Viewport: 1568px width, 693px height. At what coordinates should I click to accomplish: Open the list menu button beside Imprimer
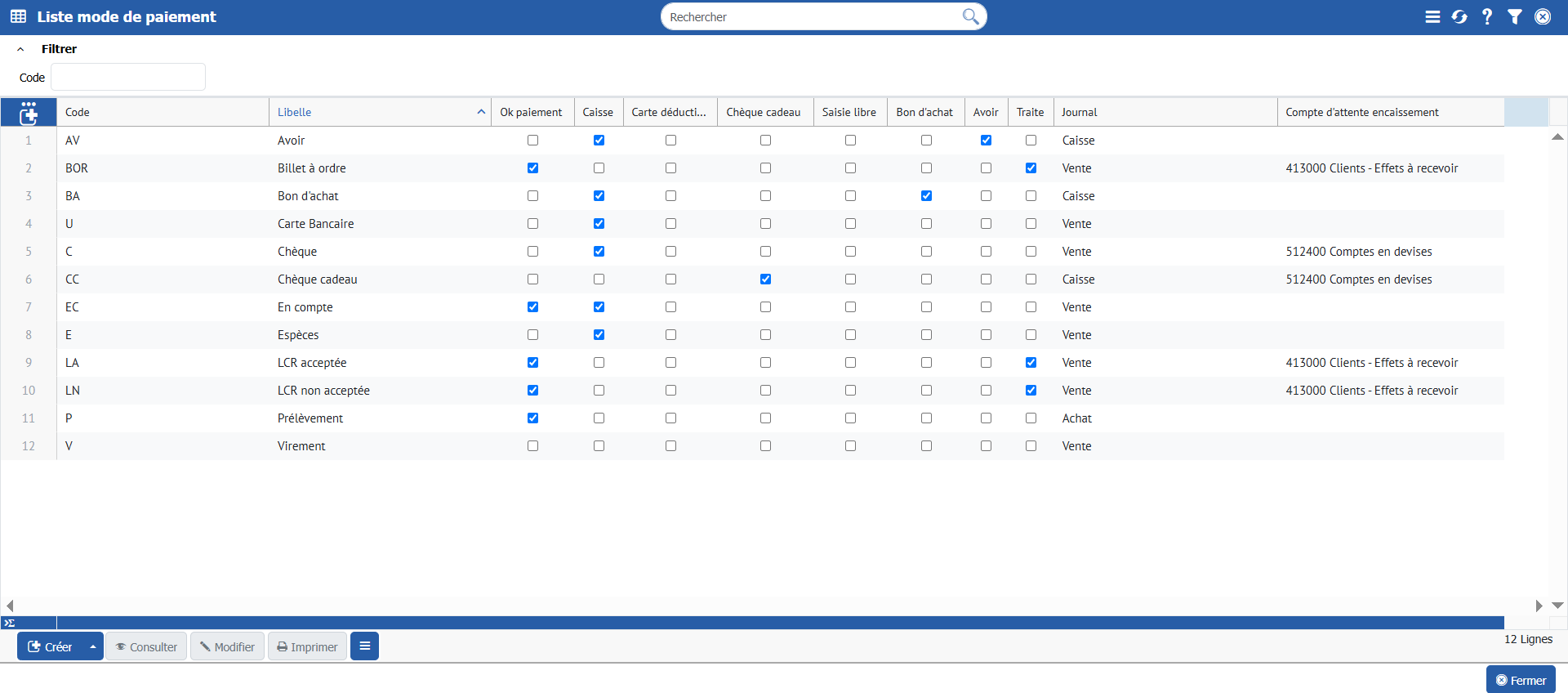(364, 646)
